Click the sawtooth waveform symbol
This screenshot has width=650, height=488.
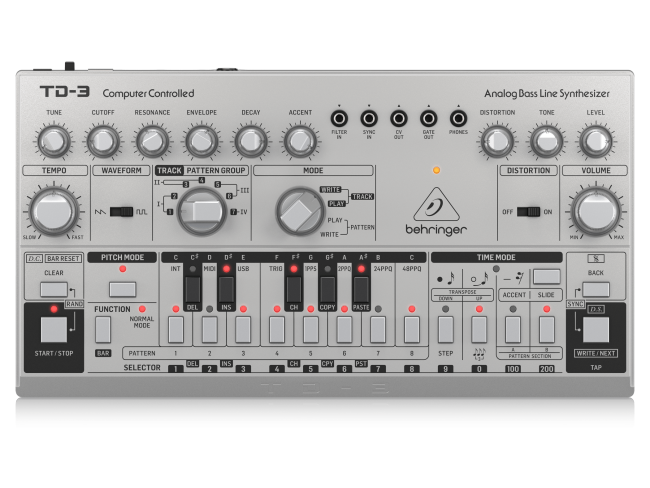100,212
